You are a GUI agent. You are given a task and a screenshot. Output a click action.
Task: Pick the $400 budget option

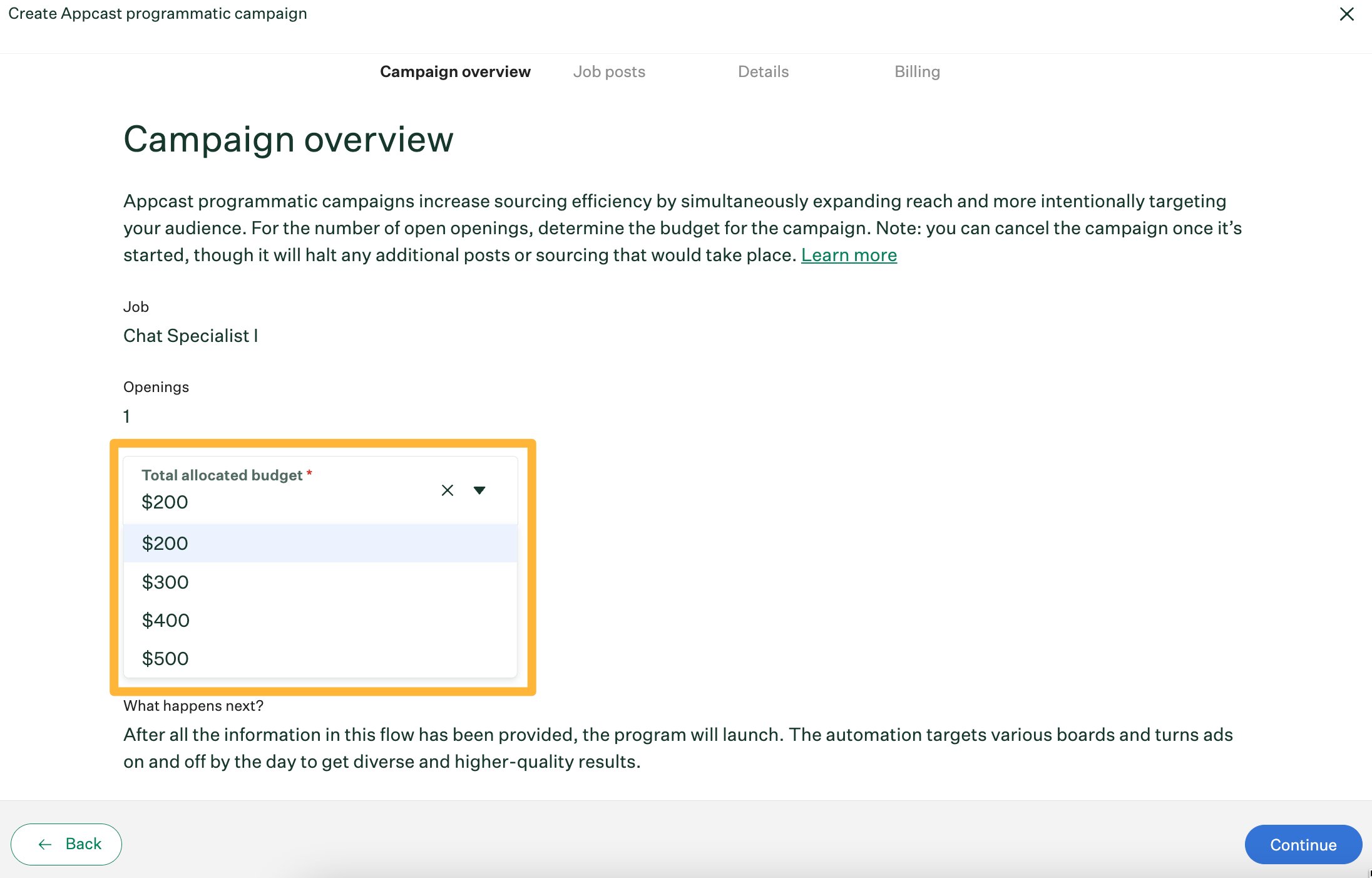(320, 620)
